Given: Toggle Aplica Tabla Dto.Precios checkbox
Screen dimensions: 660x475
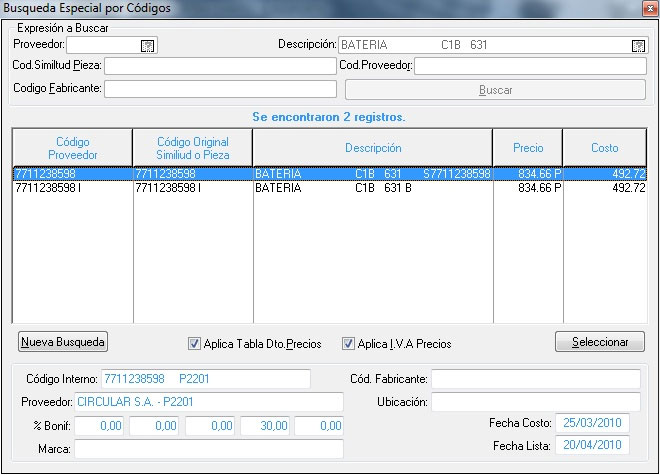Looking at the screenshot, I should (194, 344).
